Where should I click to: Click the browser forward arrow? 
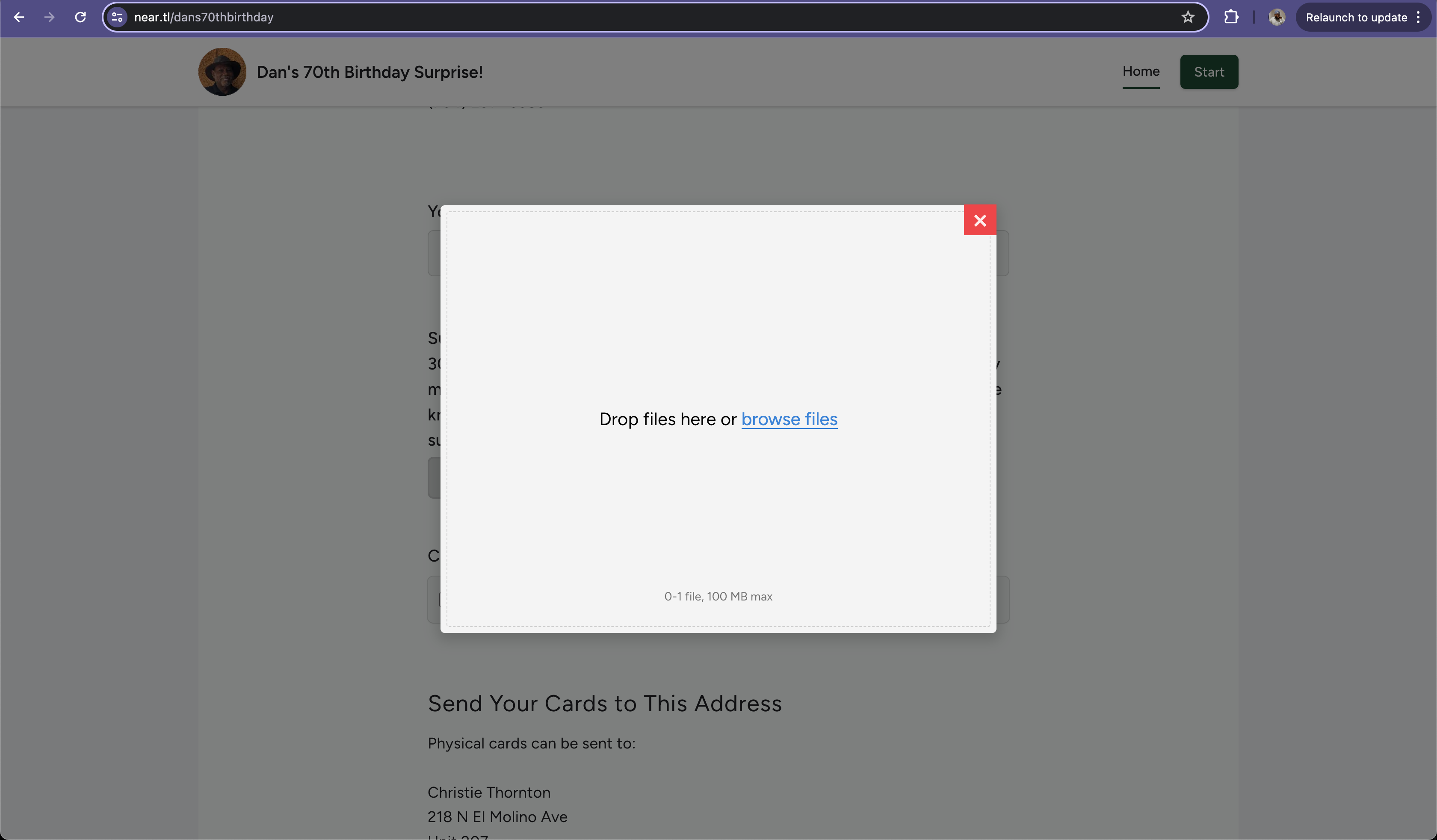click(50, 17)
